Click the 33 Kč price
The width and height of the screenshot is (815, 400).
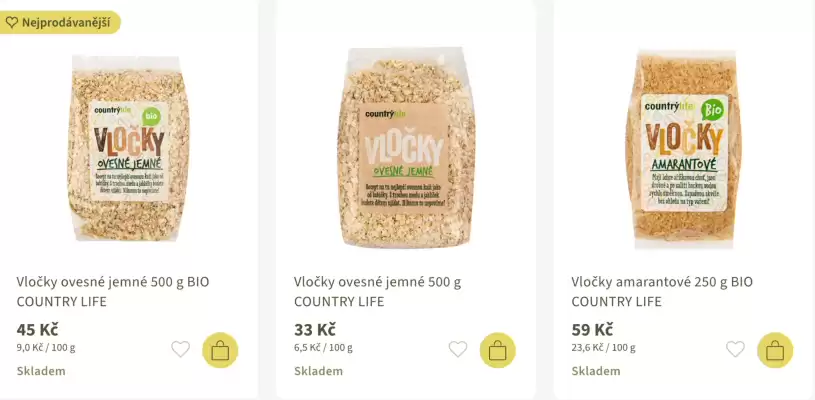coord(315,329)
